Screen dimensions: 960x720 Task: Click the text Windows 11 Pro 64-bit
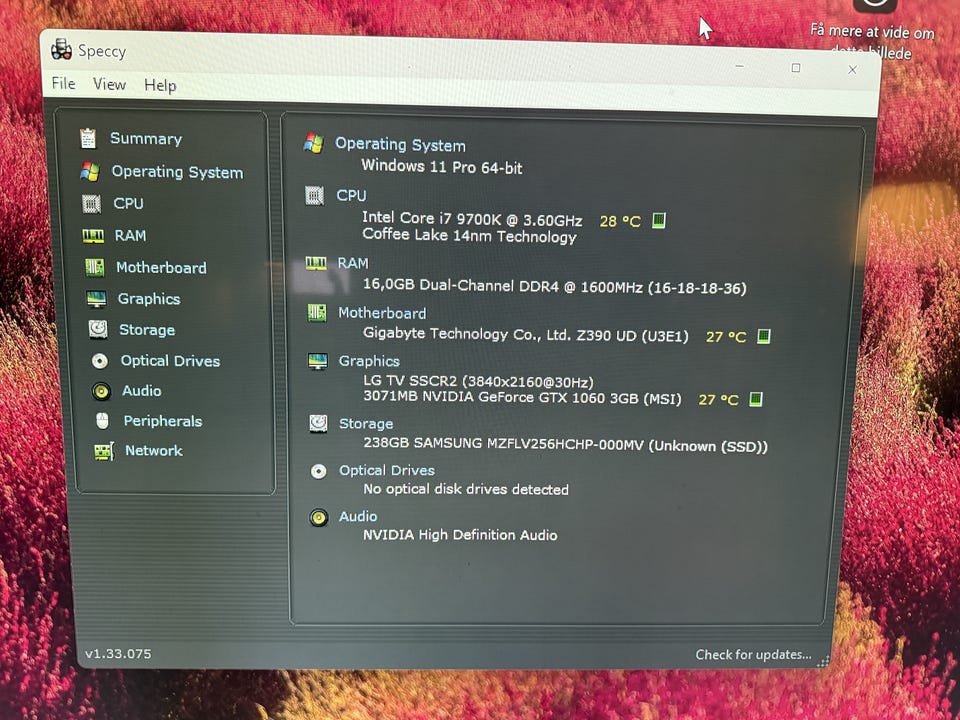pyautogui.click(x=441, y=167)
